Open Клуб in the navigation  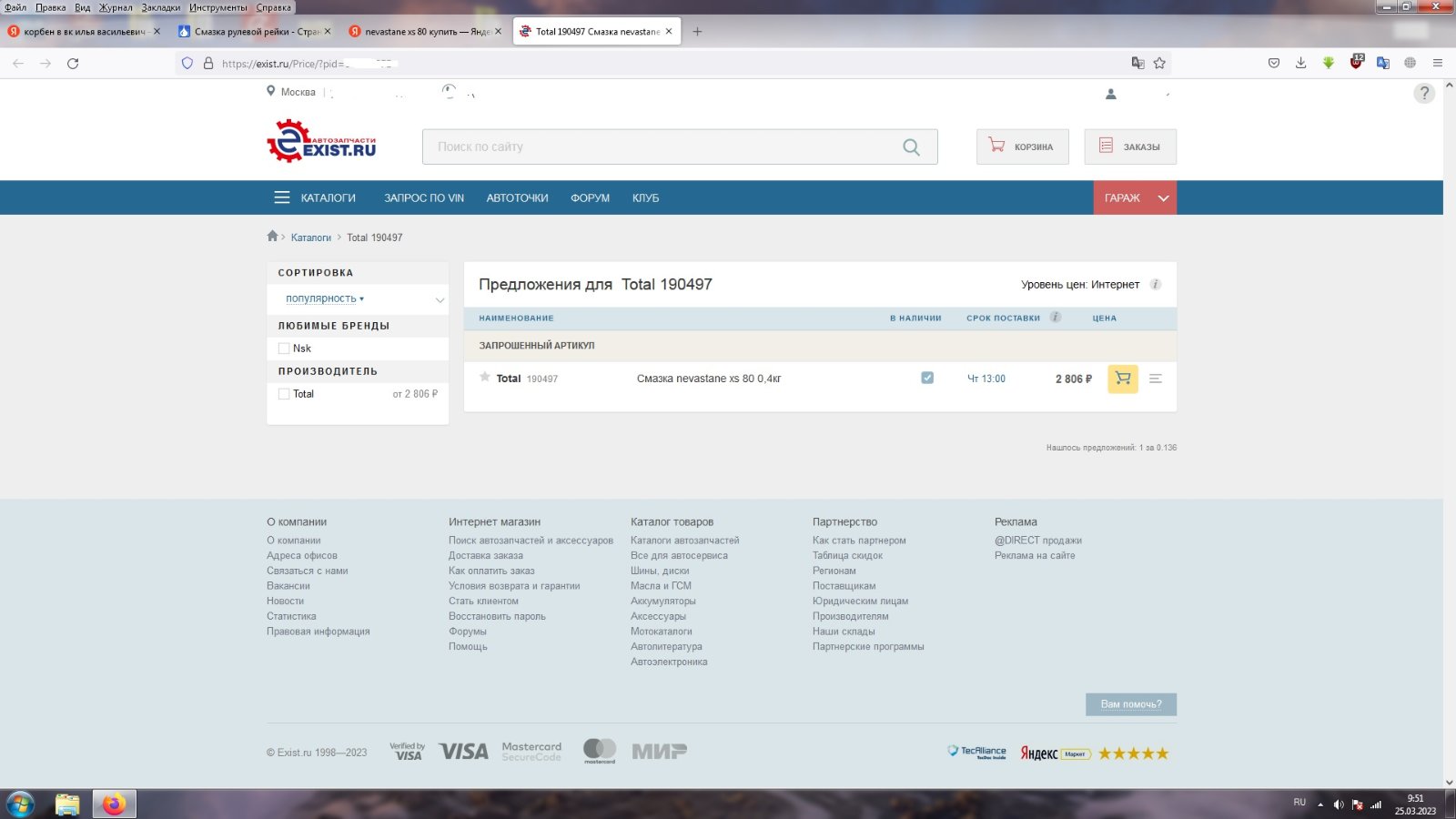coord(645,197)
